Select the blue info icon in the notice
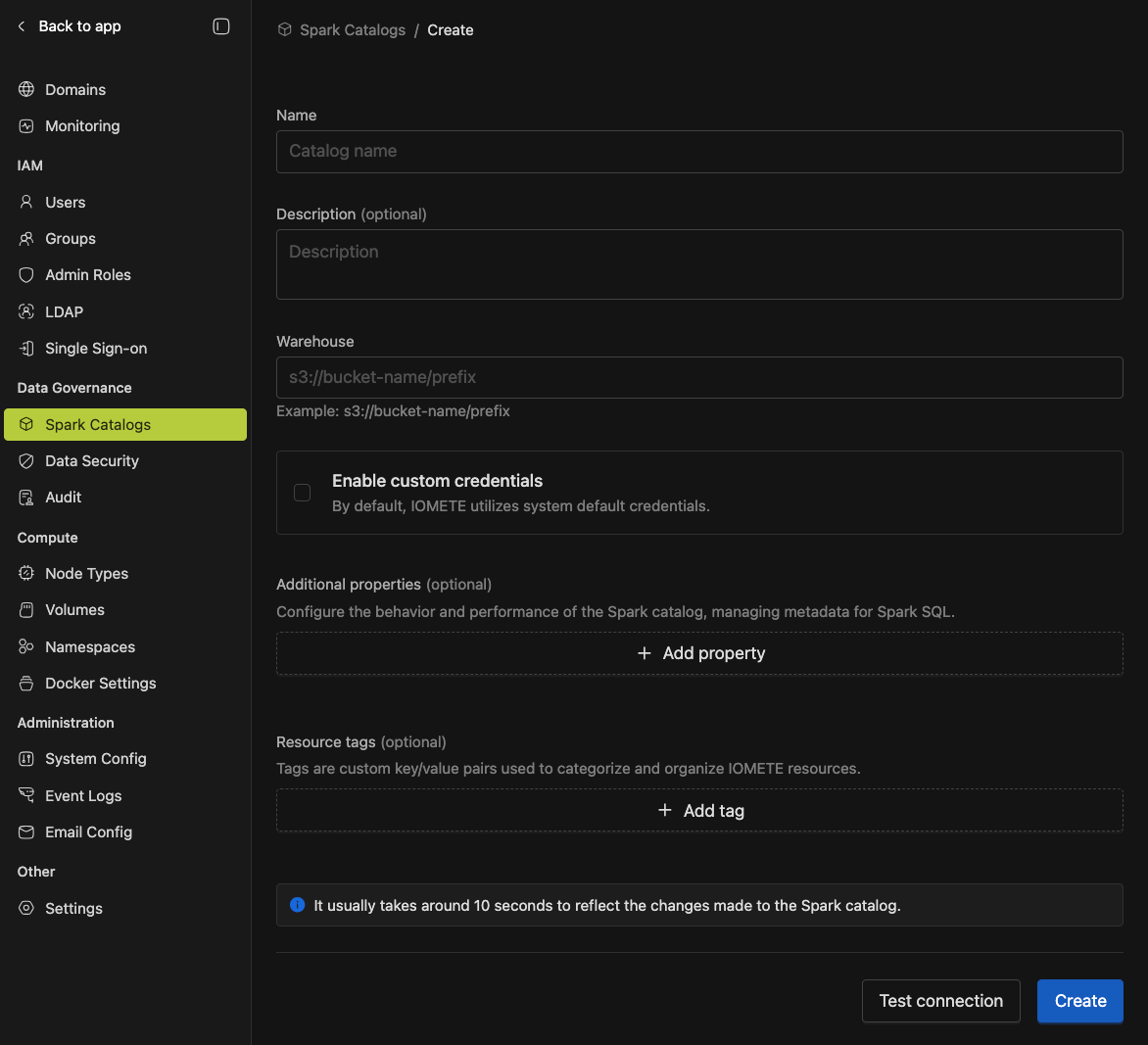Screen dimensions: 1148x1045 [297, 904]
